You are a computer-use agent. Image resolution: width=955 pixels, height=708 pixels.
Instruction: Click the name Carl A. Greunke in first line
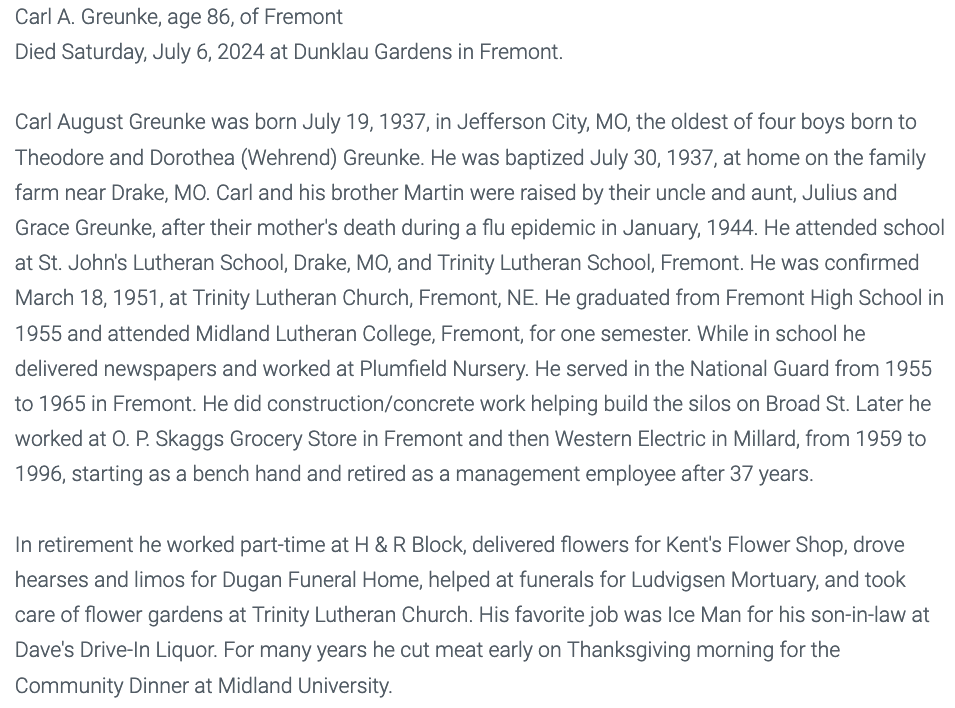click(x=87, y=17)
